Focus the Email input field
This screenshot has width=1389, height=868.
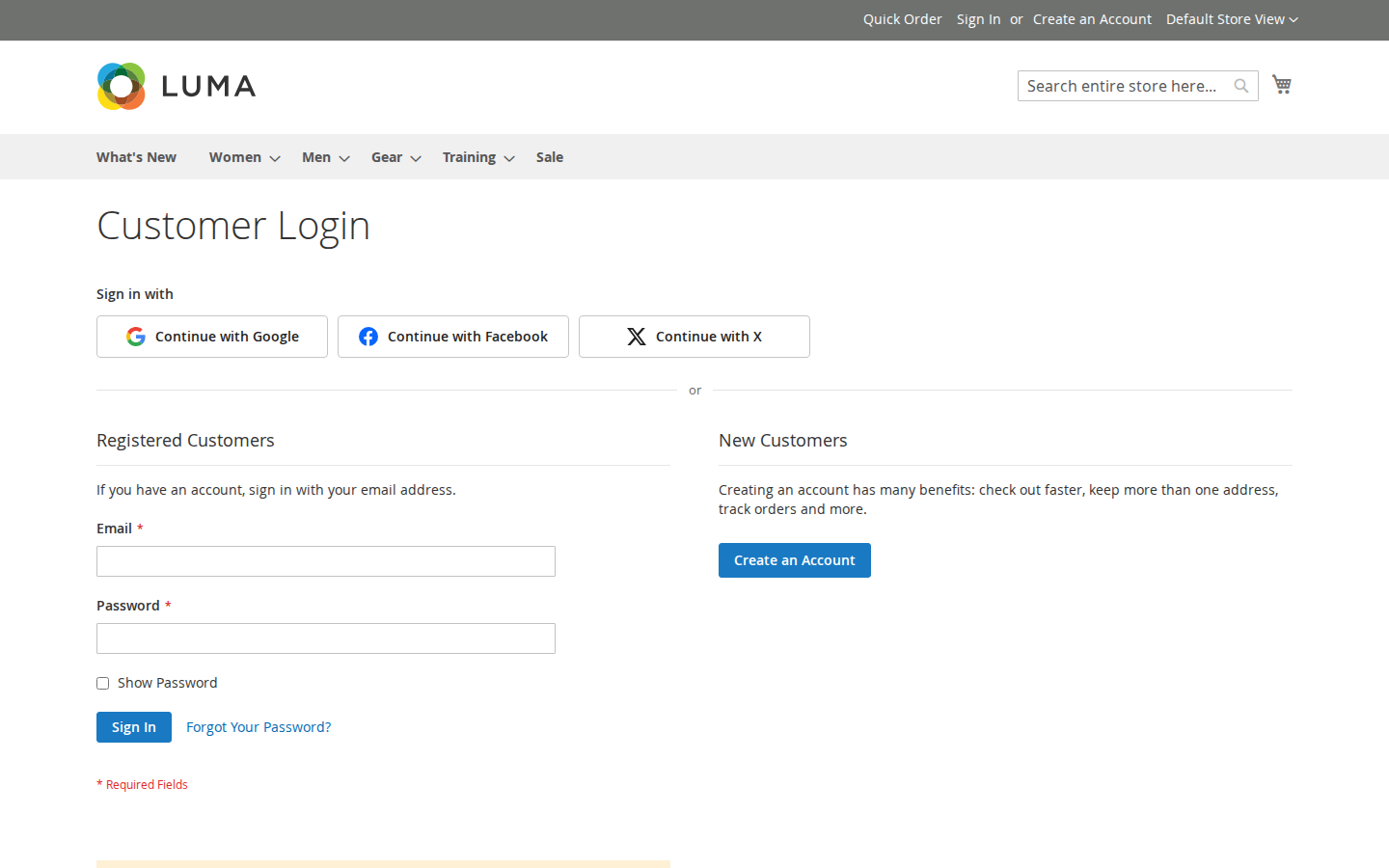pos(326,561)
